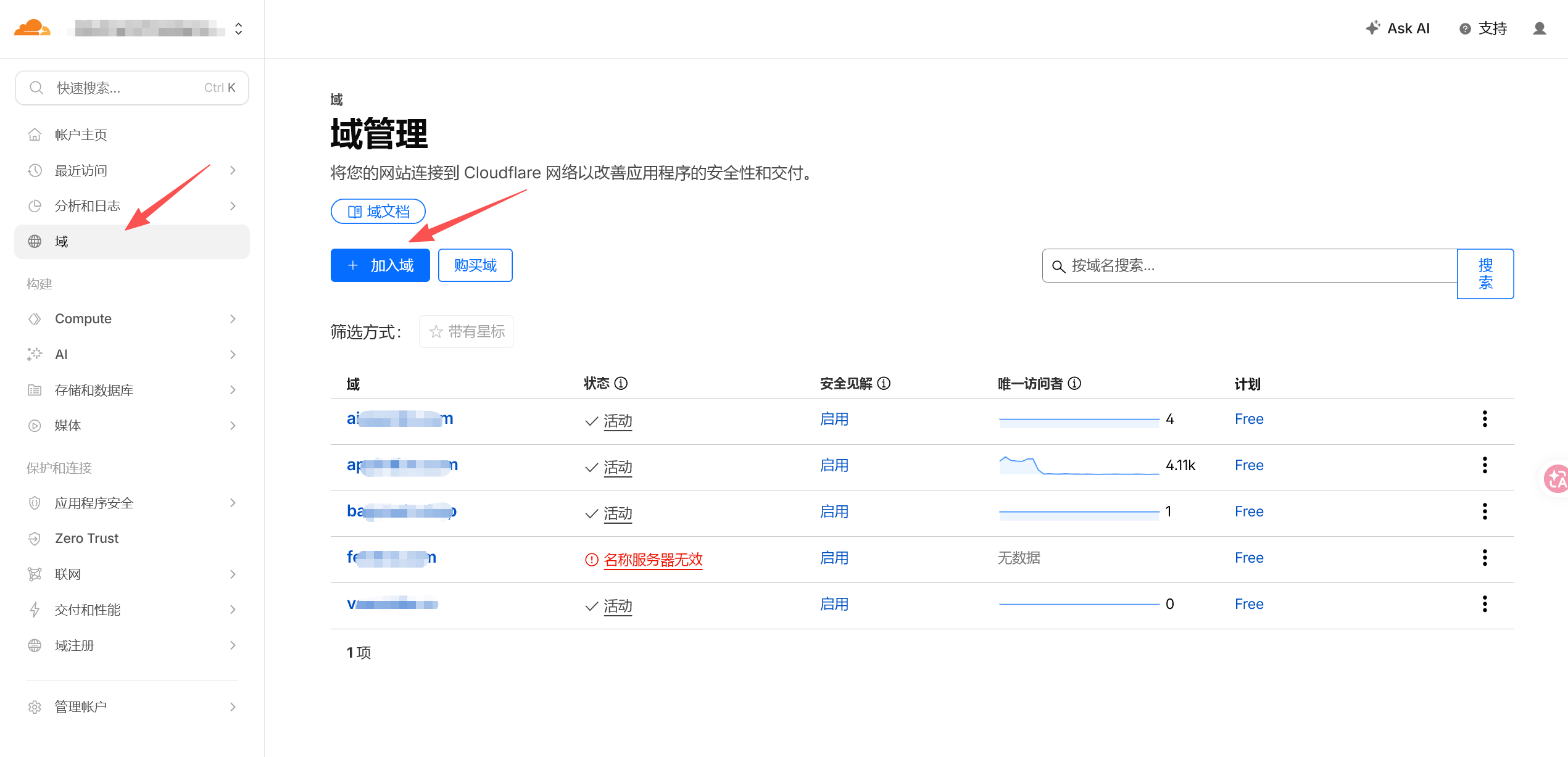This screenshot has height=757, width=1568.
Task: Go to 帐户主页 in sidebar
Action: pos(81,135)
